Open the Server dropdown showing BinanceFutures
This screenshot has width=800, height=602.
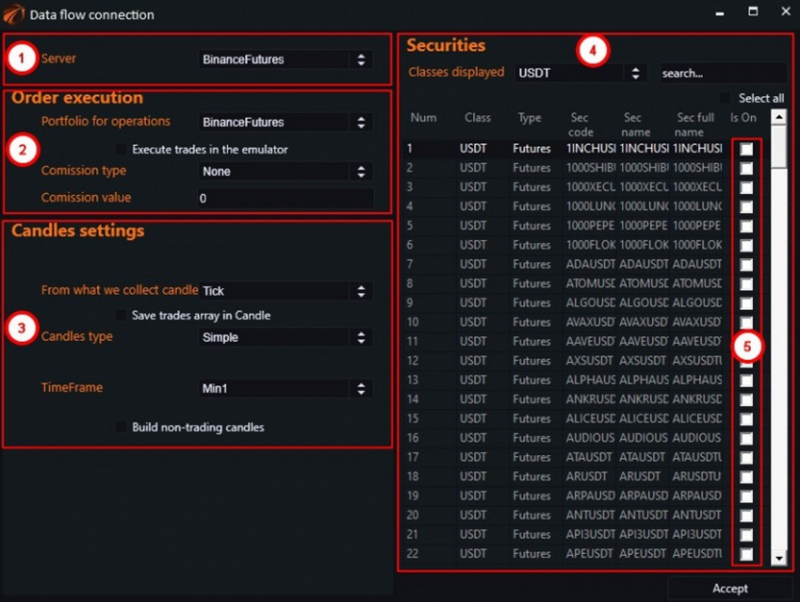click(285, 59)
